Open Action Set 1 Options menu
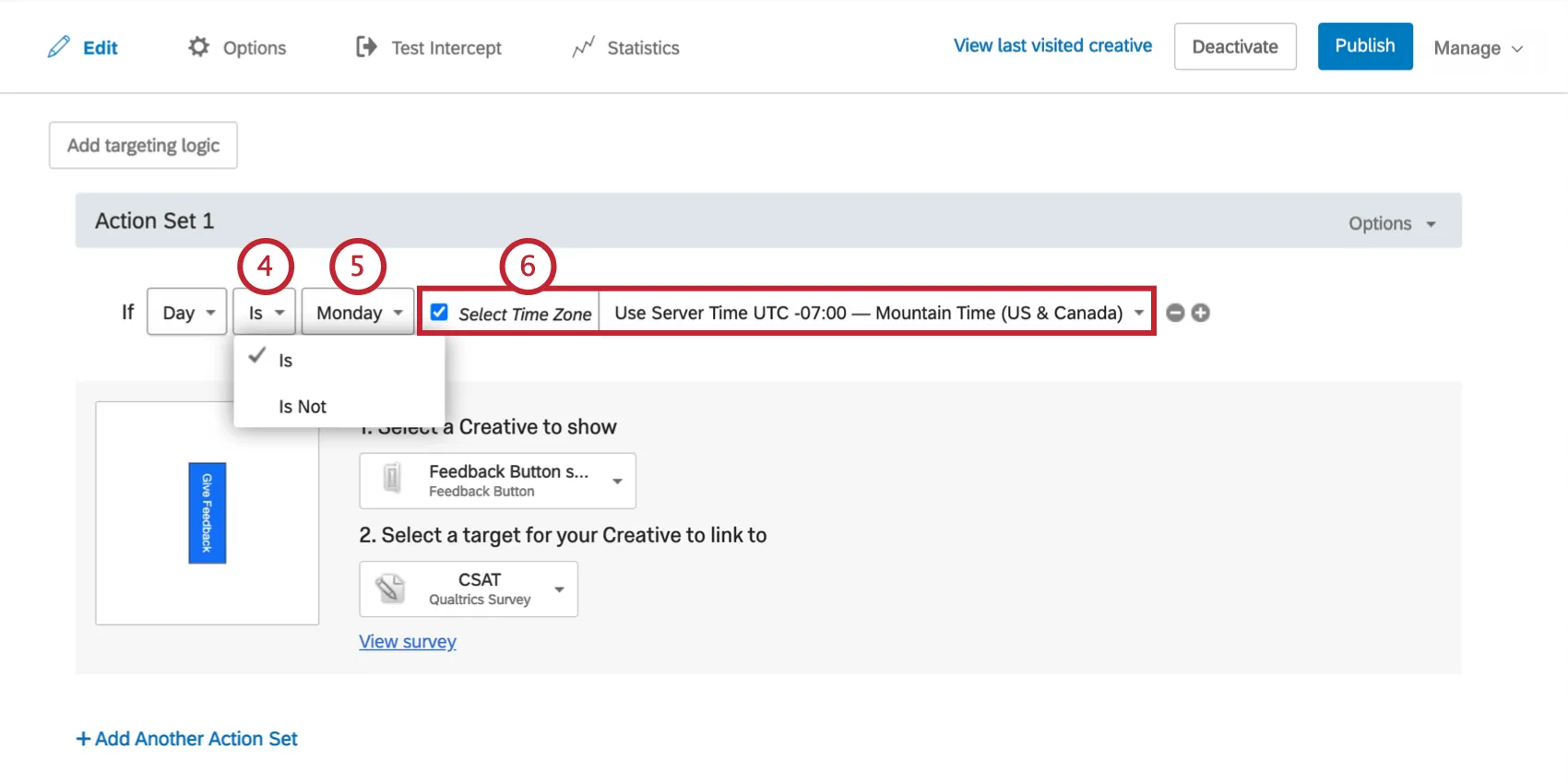Viewport: 1568px width, 784px height. 1391,223
